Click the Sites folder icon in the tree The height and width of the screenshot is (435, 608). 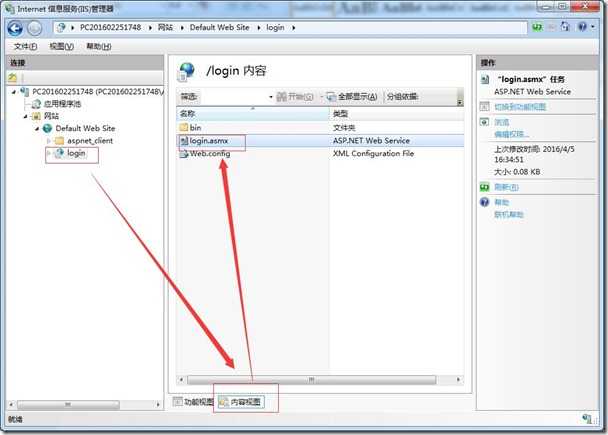tap(36, 116)
